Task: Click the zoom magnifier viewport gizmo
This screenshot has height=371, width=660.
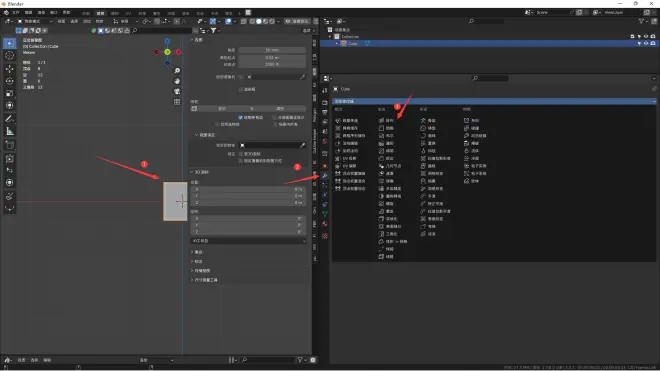Action: point(177,71)
